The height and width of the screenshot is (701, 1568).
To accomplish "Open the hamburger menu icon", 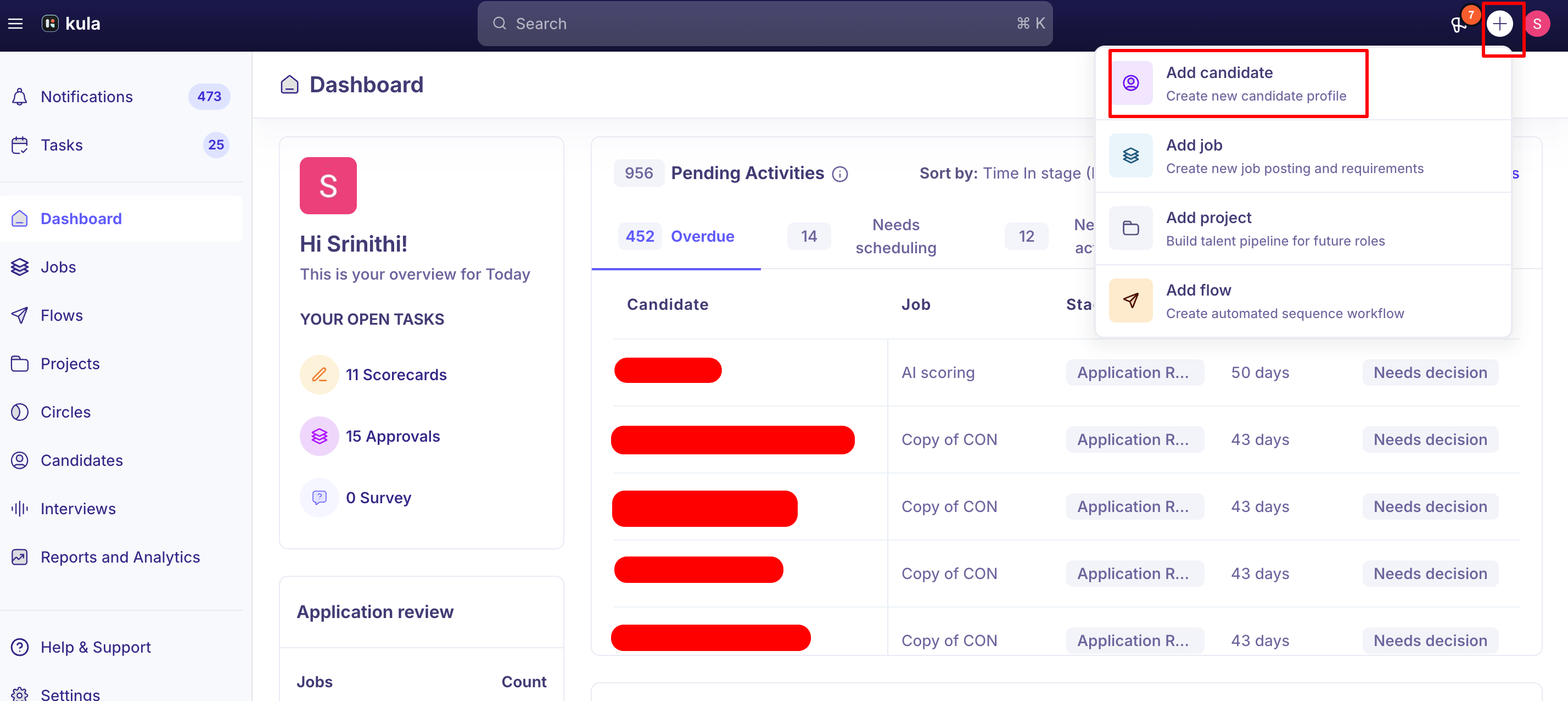I will coord(15,24).
